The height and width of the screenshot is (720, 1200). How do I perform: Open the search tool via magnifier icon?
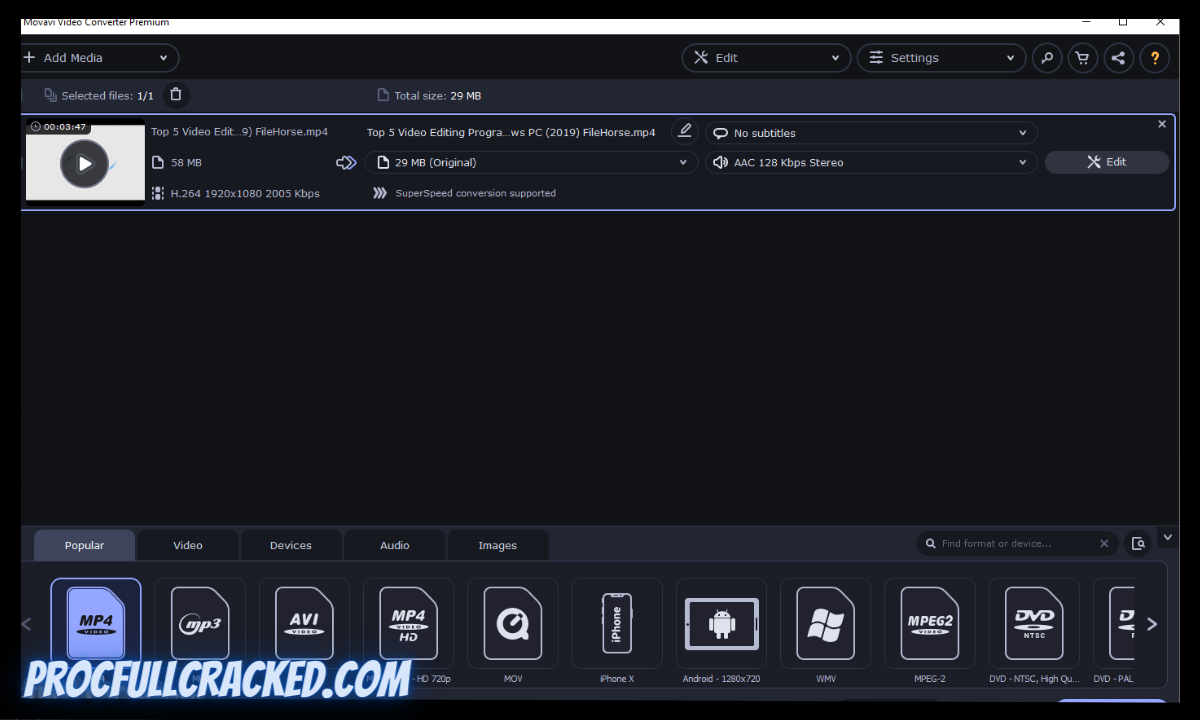click(1046, 57)
